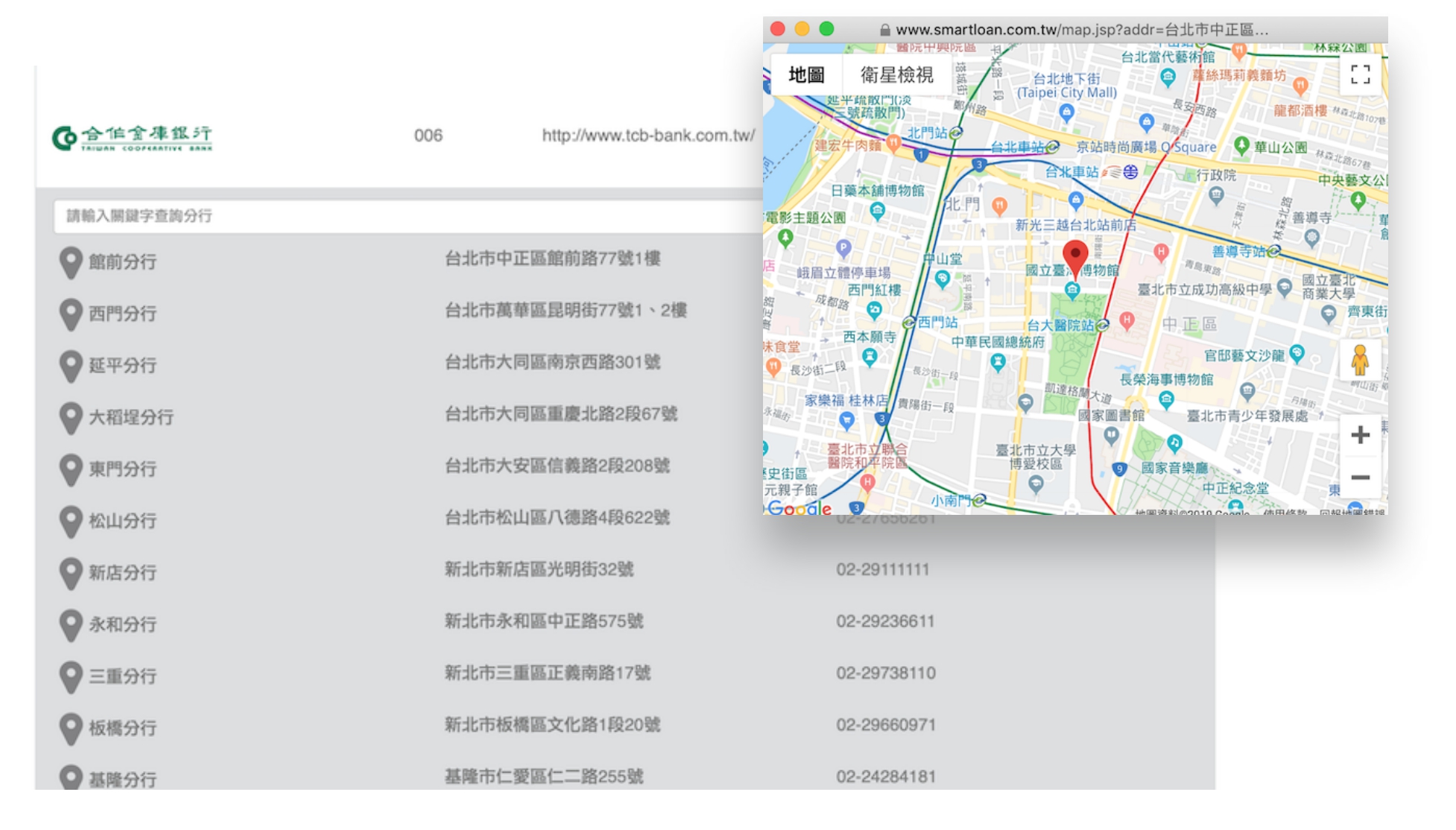Select the address 新北市三重區正義南路17號

point(548,673)
